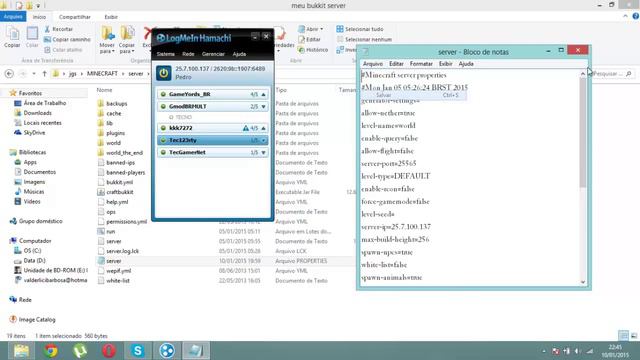Open the Hamachi taskbar icon
The image size is (640, 360).
coord(167,351)
